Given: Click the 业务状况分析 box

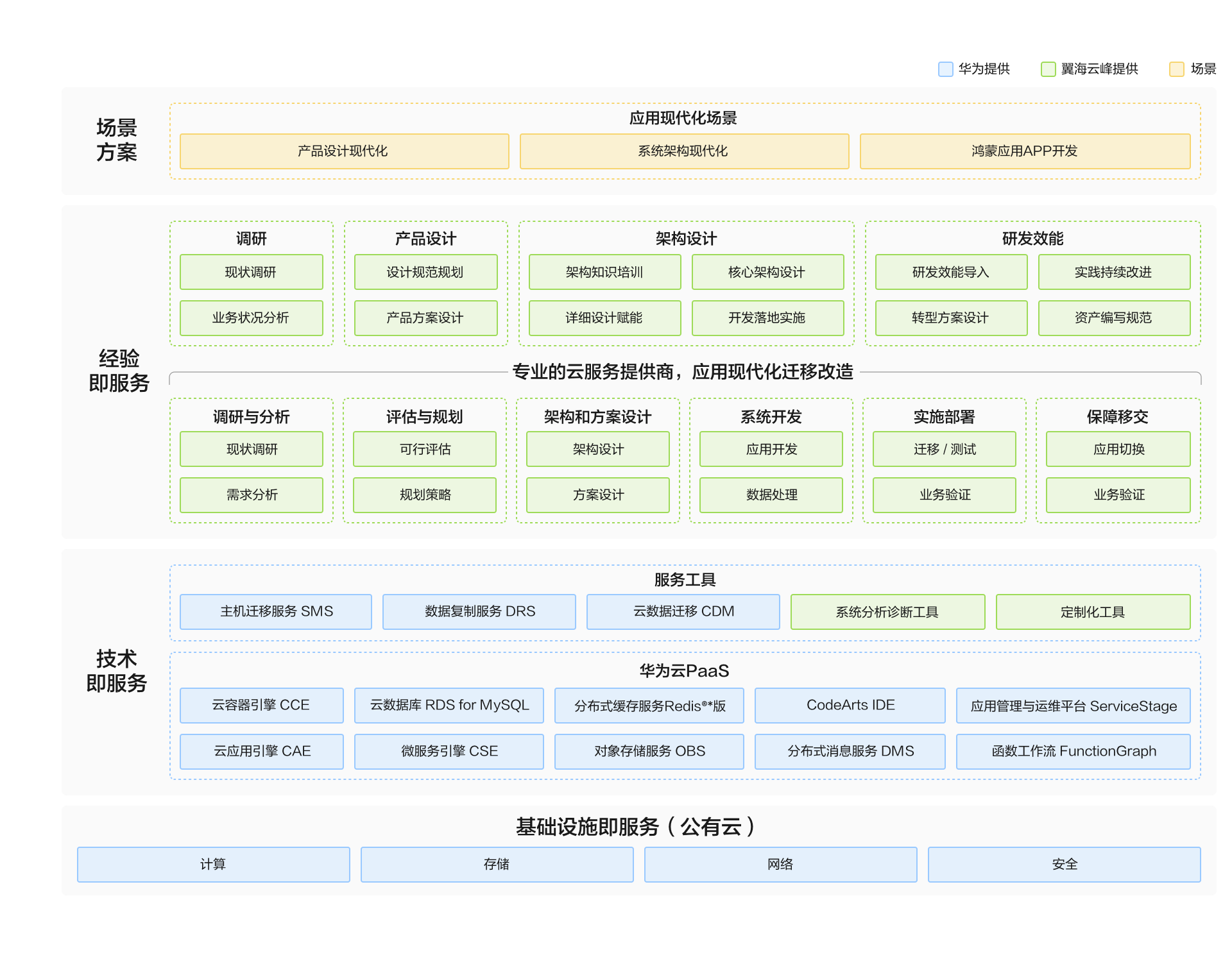Looking at the screenshot, I should click(251, 318).
